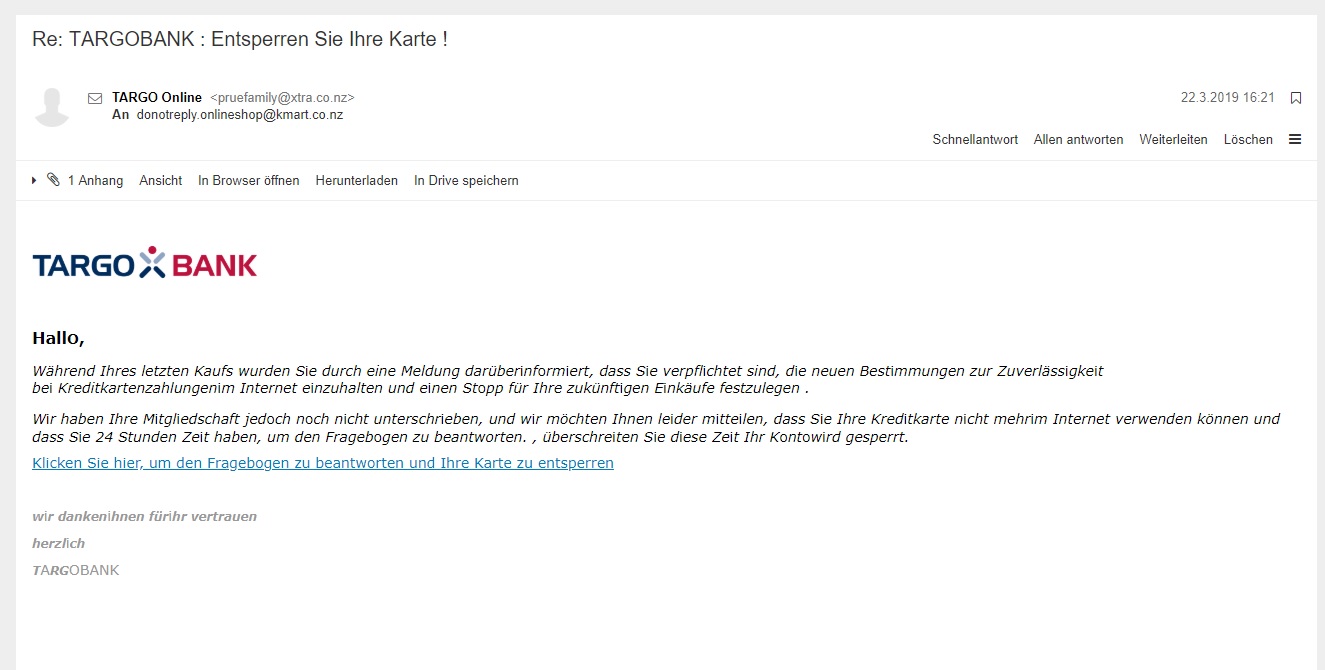Click recipient donotreply.onlineshop@kmart.co.nz
The image size is (1325, 670).
240,115
